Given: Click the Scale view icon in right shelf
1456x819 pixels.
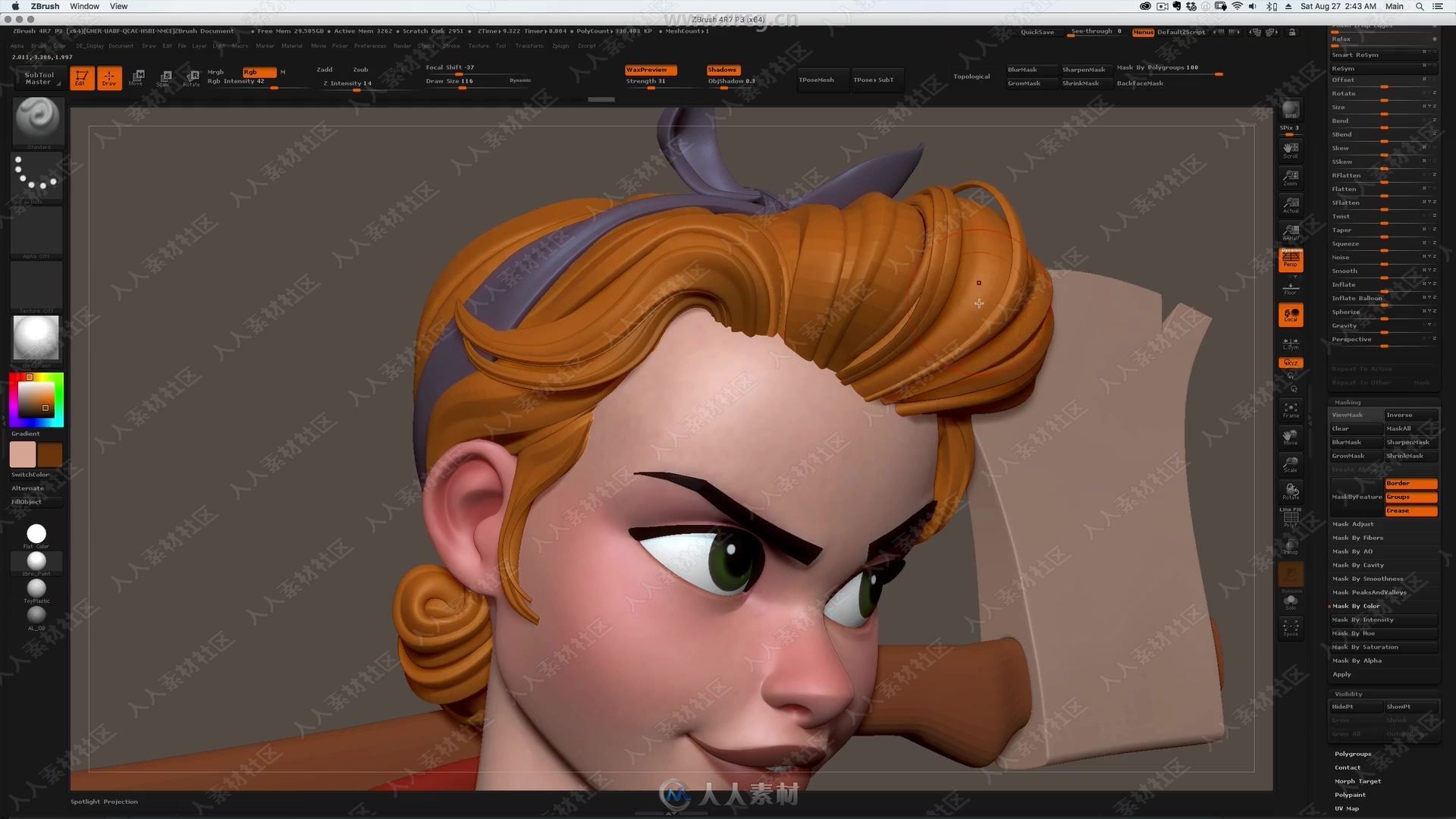Looking at the screenshot, I should coord(1291,465).
